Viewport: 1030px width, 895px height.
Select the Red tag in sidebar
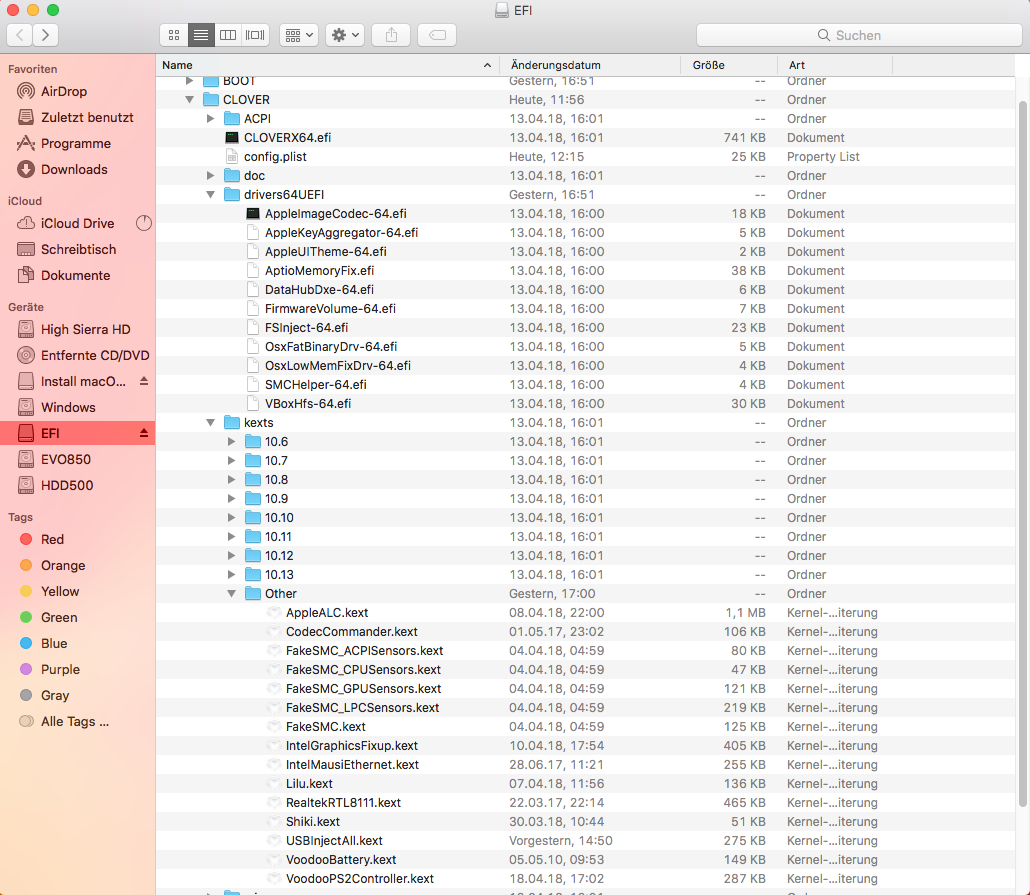[52, 539]
